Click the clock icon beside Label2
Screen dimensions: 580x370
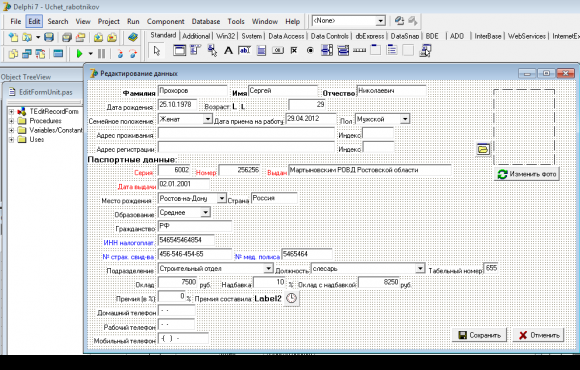[x=291, y=298]
